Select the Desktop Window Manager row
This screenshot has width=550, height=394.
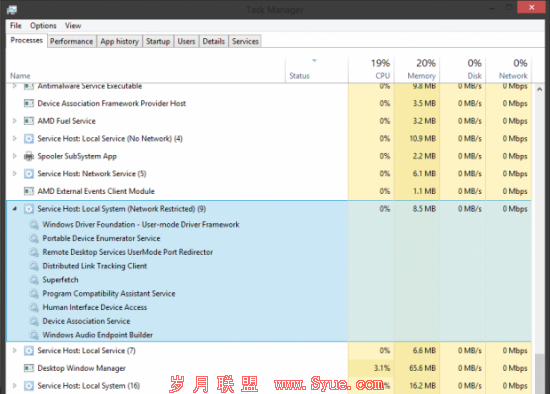(269, 368)
